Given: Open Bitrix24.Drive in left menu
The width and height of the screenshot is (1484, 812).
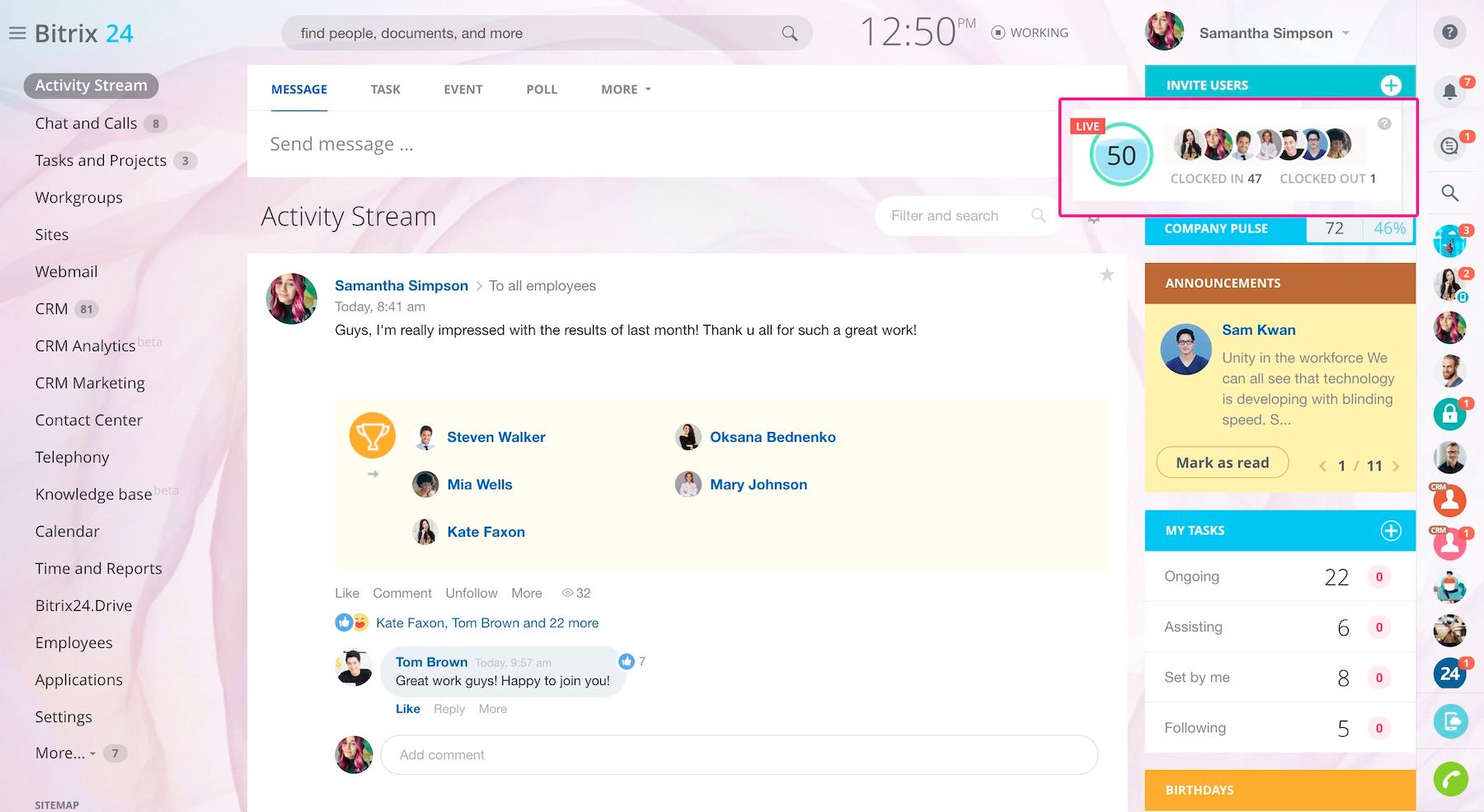Looking at the screenshot, I should pyautogui.click(x=83, y=606).
